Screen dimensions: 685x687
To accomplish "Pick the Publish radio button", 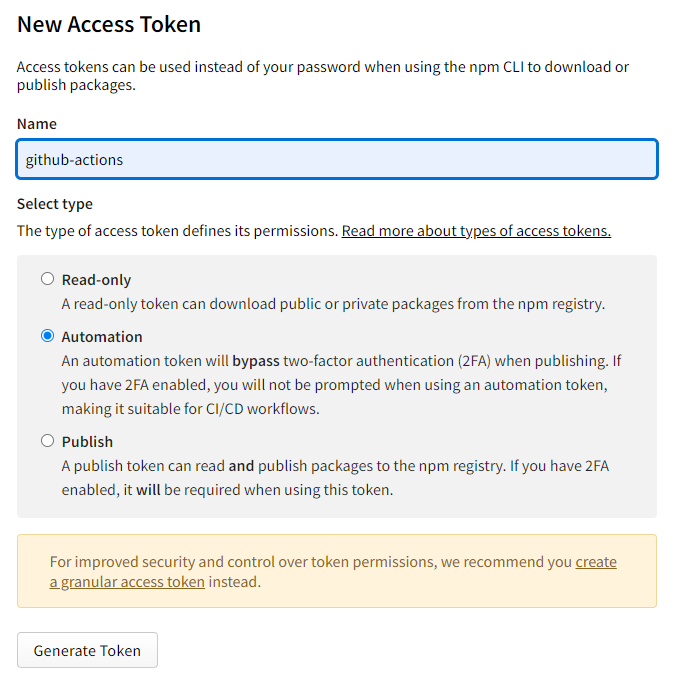I will click(x=47, y=441).
